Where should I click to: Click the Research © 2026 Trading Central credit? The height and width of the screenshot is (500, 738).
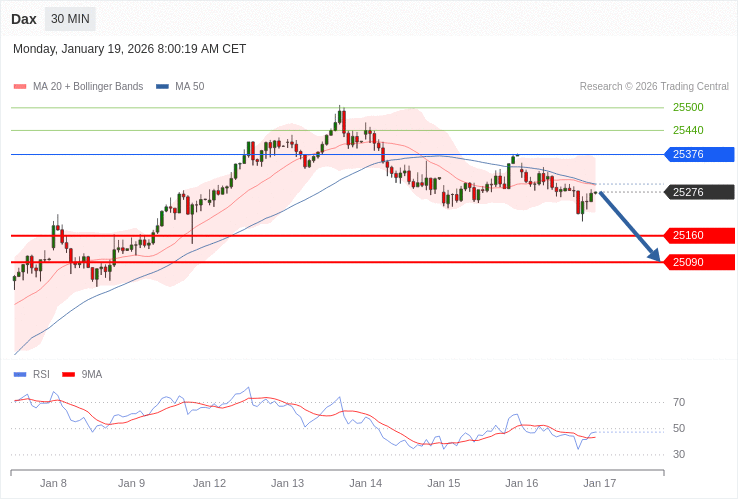point(654,87)
